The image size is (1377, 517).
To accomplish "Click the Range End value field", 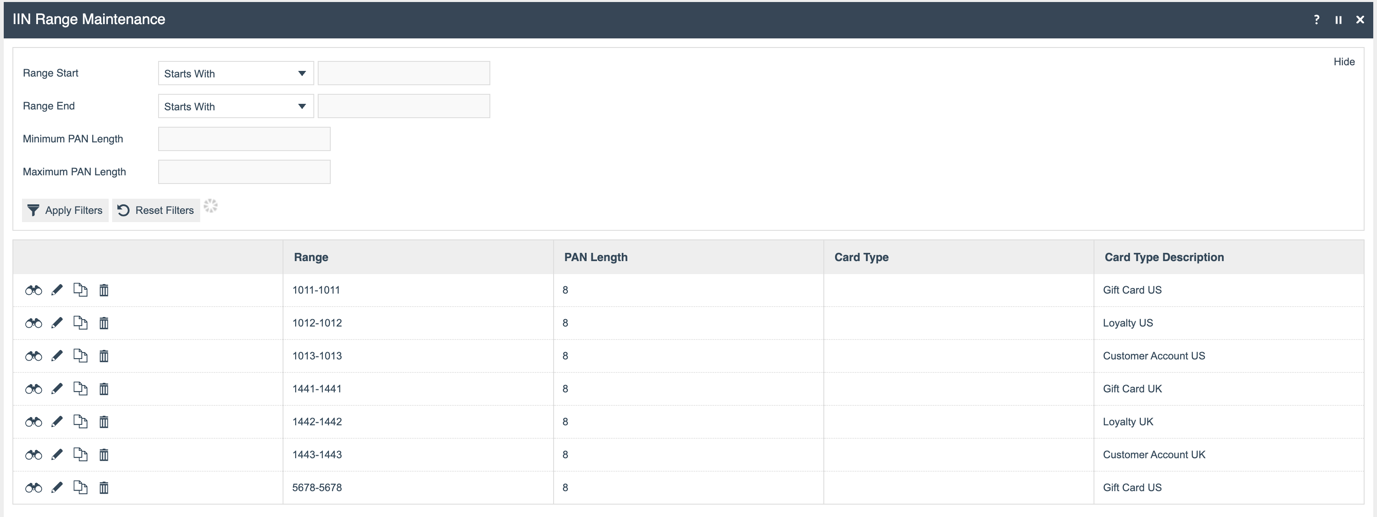I will coord(404,106).
